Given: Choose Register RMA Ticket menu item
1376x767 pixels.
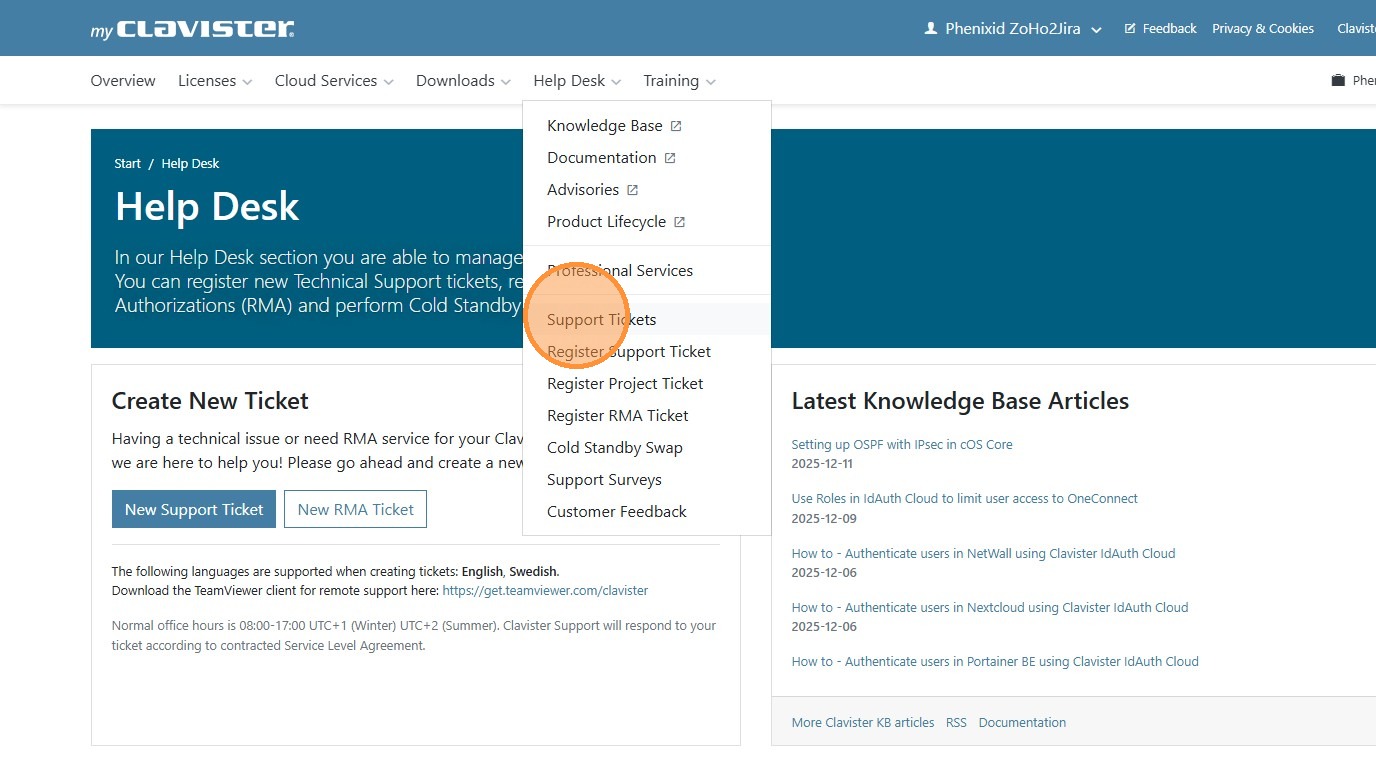Looking at the screenshot, I should 617,416.
